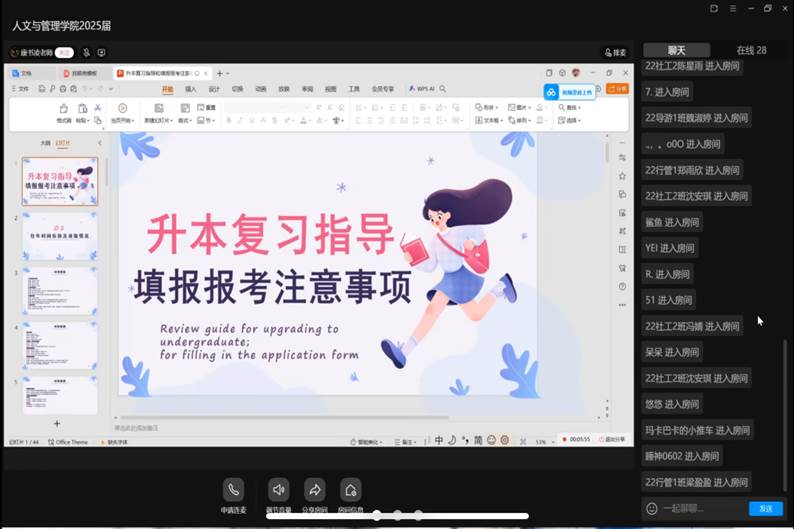The image size is (794, 529).
Task: Click the 排麦 button at top right
Action: click(x=615, y=52)
